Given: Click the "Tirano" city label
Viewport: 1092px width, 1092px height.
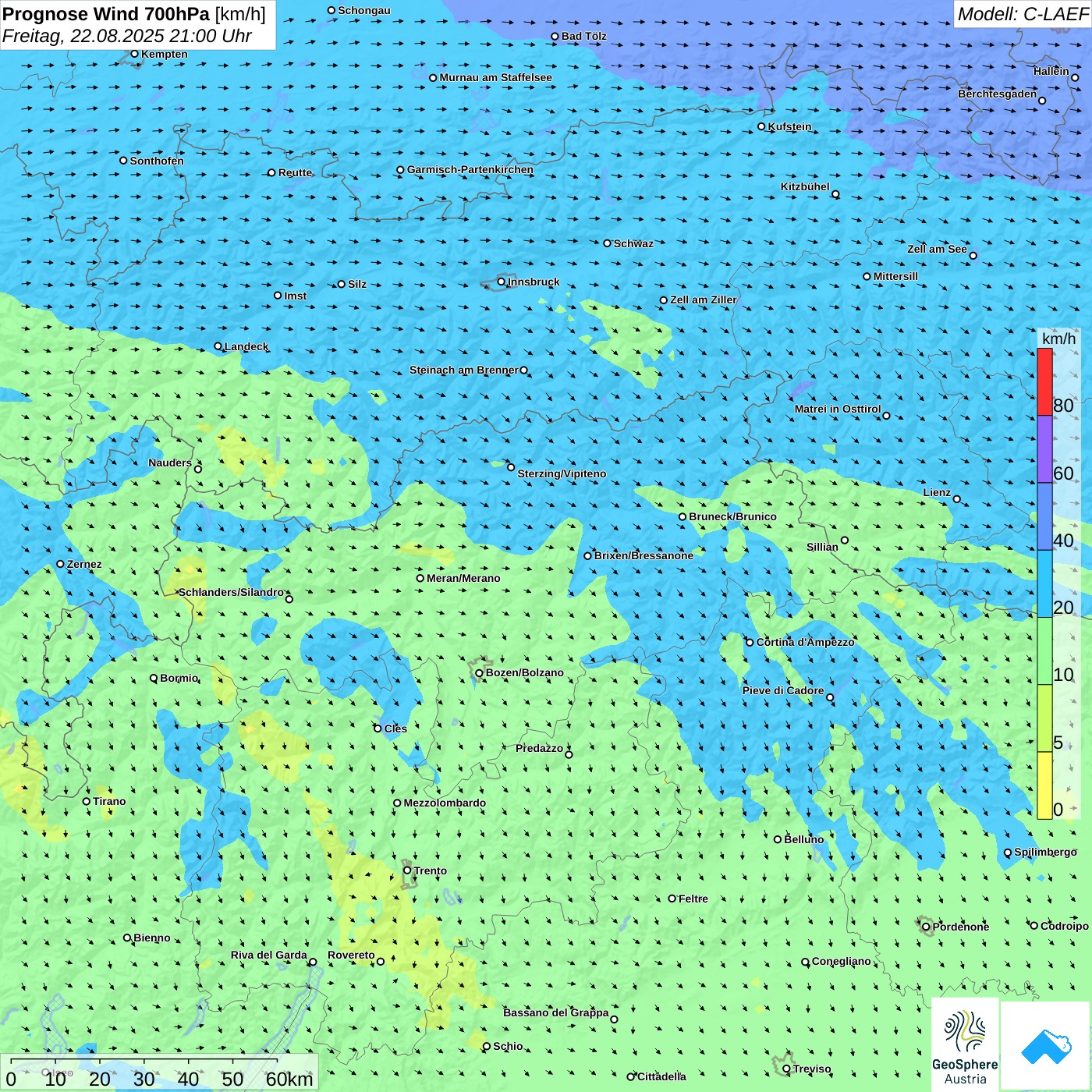Looking at the screenshot, I should [109, 801].
